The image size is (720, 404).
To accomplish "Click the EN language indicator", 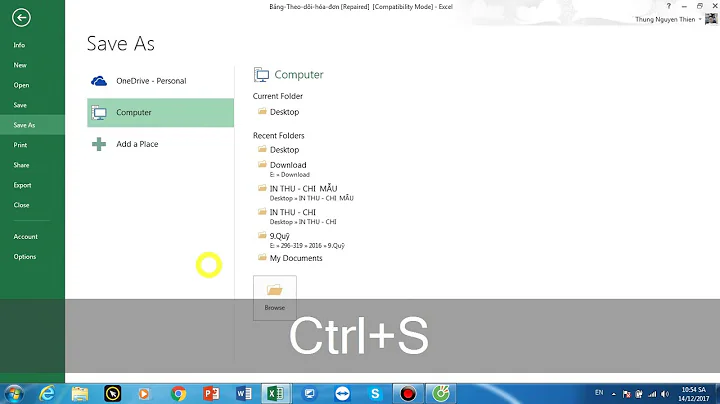I will coord(599,393).
